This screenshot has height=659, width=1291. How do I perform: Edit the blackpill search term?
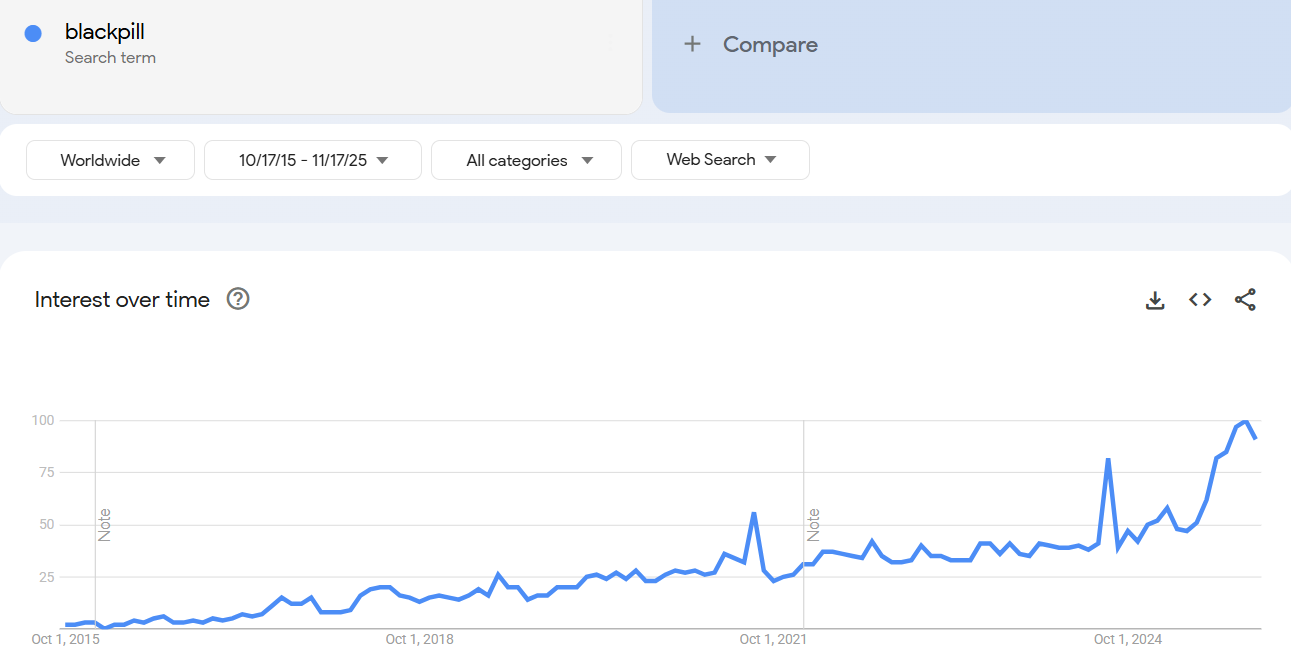105,32
